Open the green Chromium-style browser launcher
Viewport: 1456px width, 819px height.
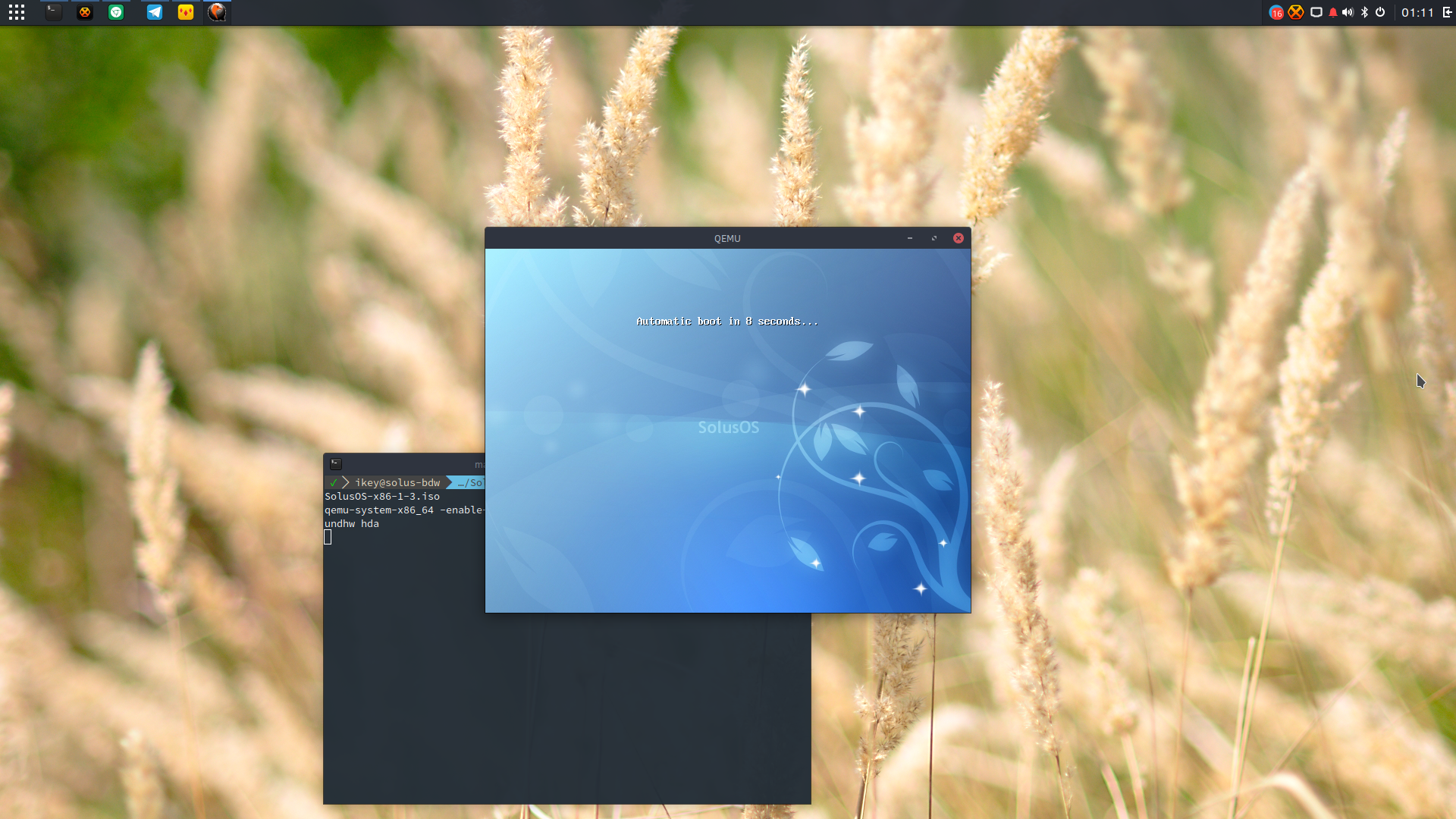tap(116, 12)
